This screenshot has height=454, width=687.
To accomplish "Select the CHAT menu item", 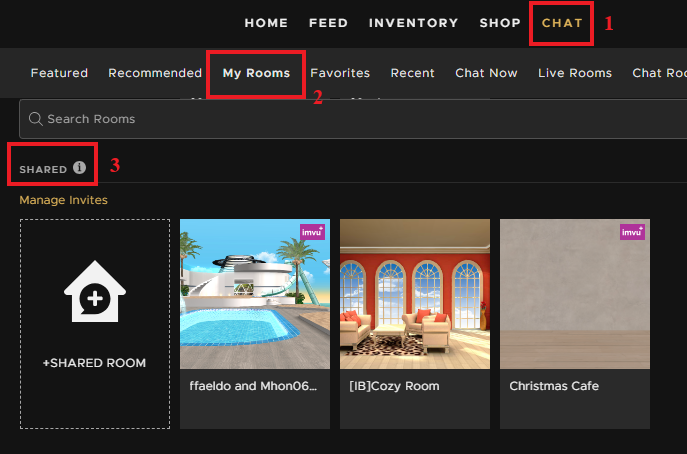I will tap(562, 23).
